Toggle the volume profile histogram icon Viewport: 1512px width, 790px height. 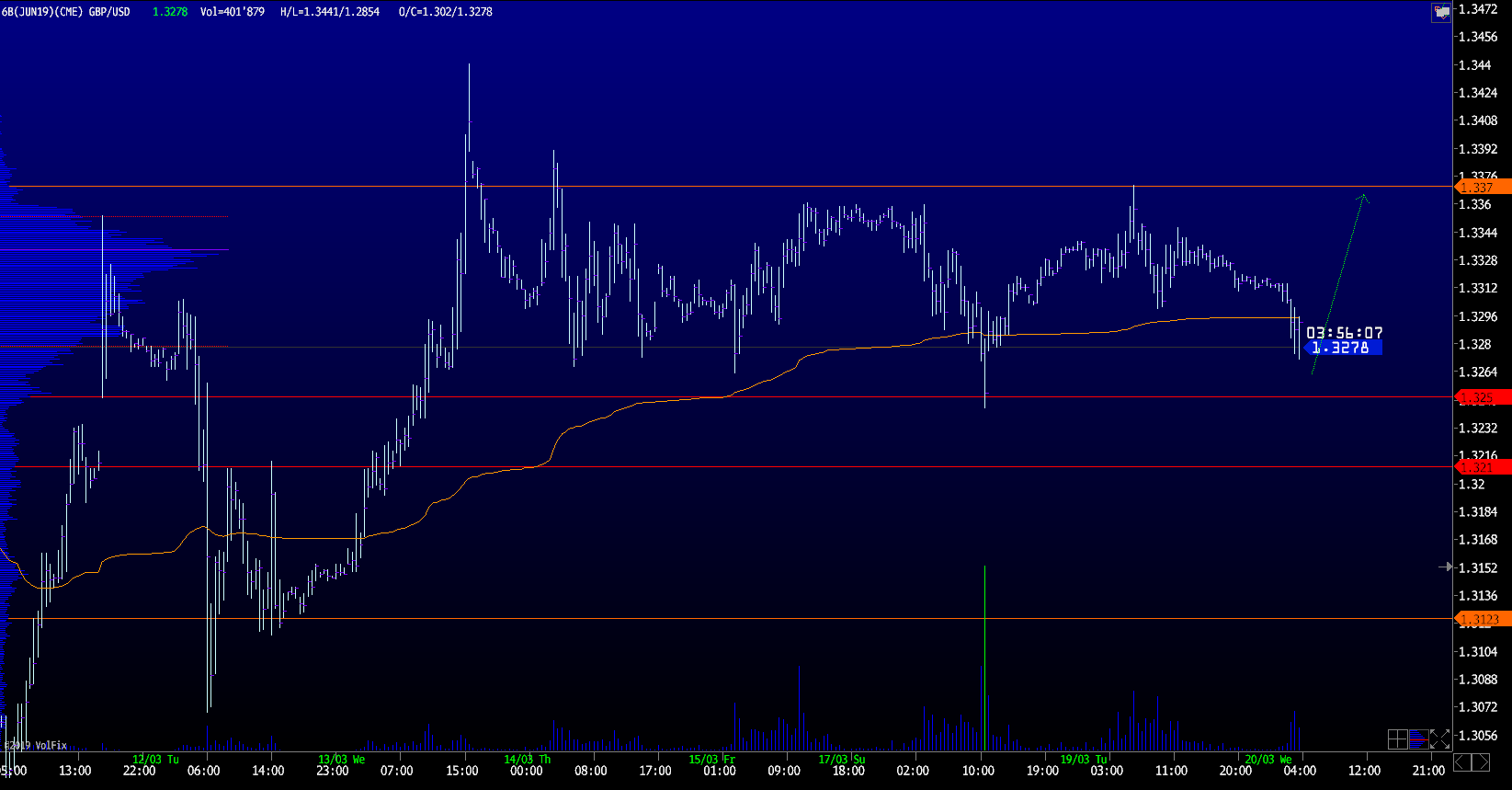point(1418,738)
